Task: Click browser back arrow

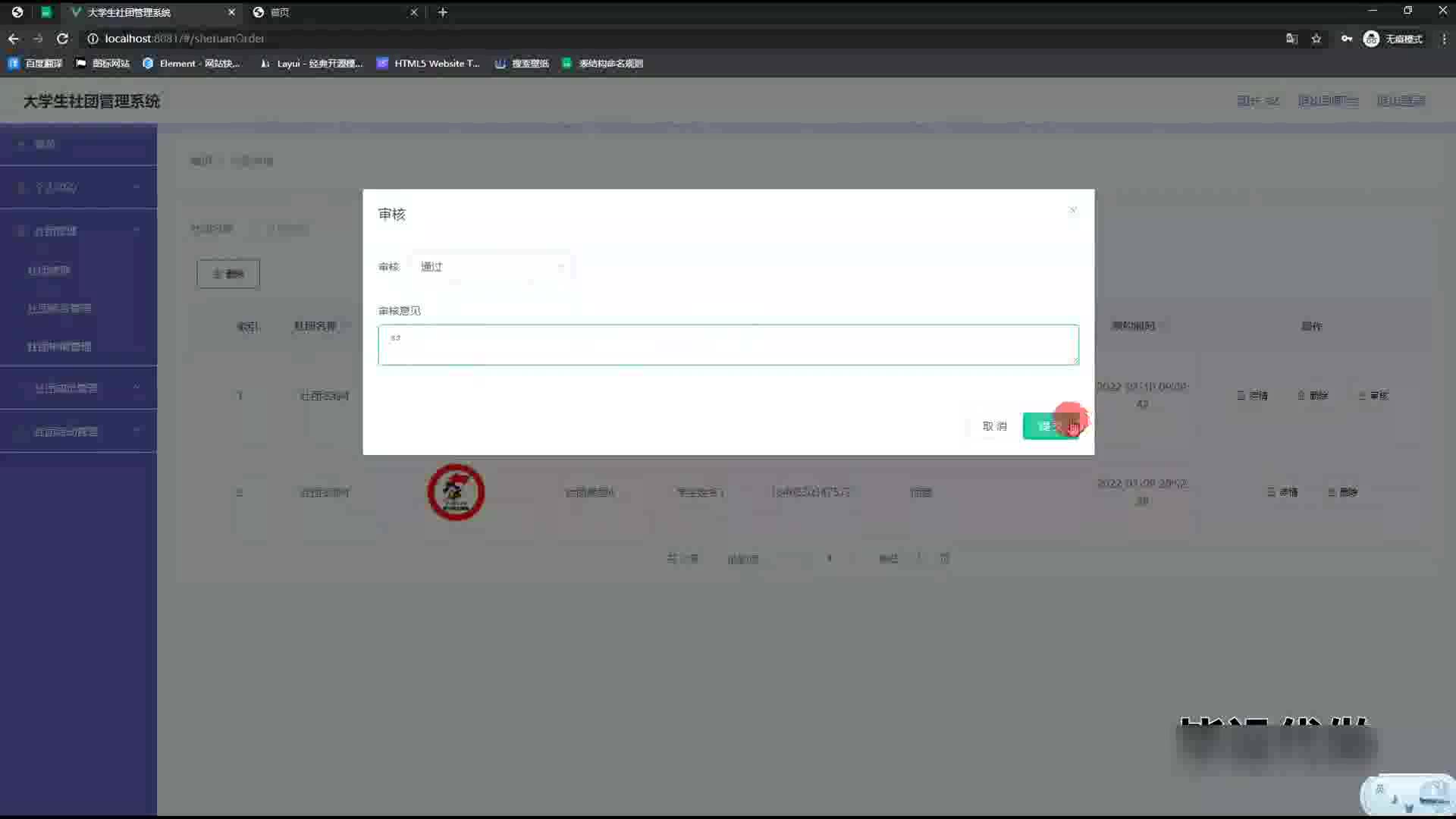Action: (14, 39)
